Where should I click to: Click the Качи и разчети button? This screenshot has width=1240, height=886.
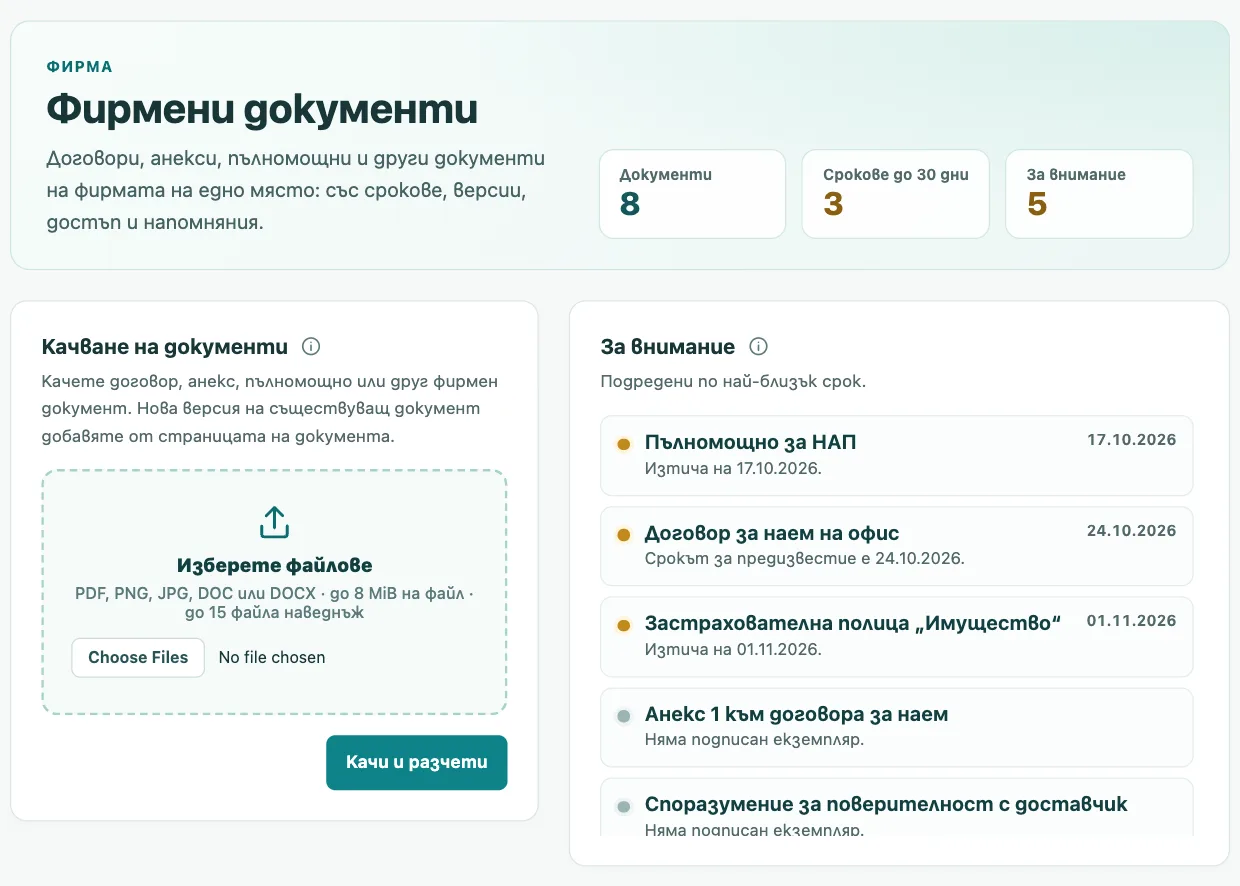[x=416, y=763]
